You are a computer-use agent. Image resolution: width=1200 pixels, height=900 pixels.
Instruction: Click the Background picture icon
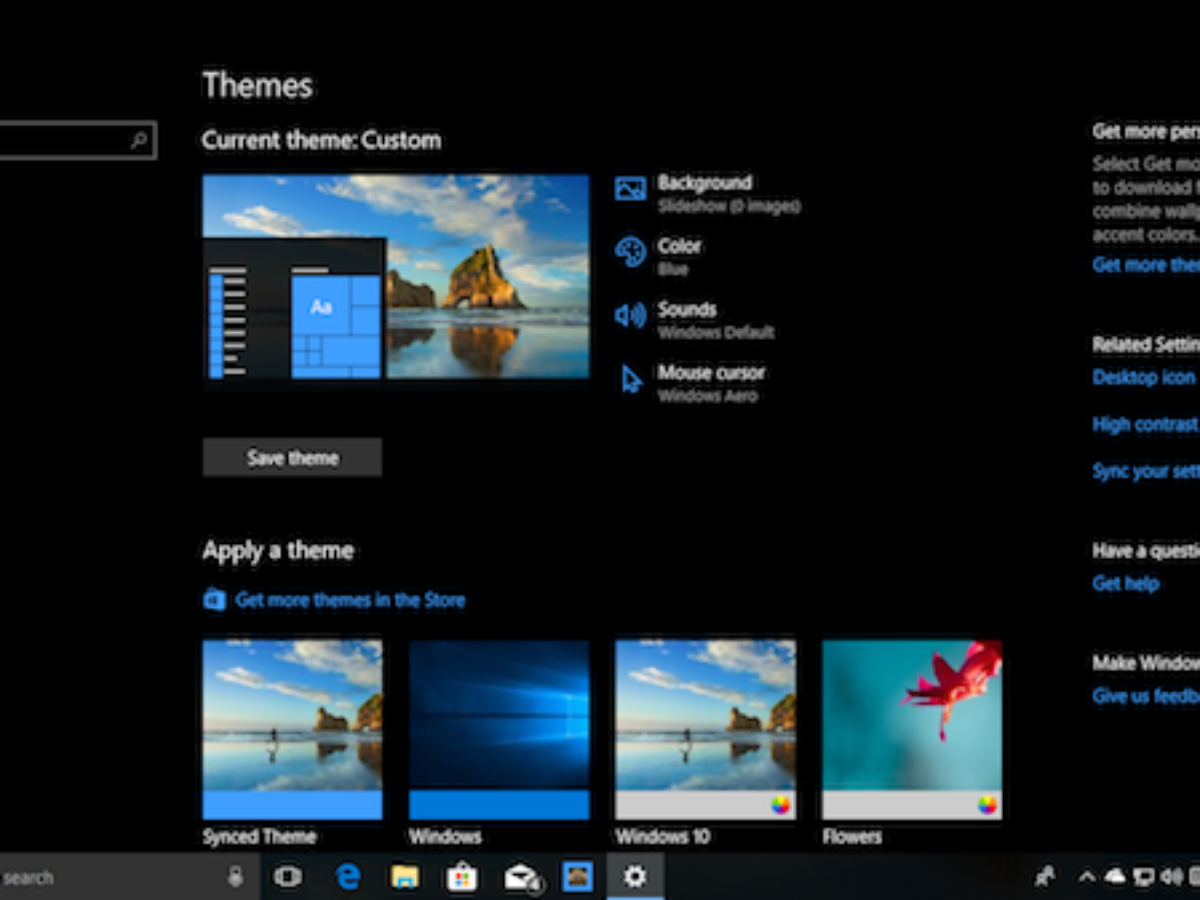(630, 189)
